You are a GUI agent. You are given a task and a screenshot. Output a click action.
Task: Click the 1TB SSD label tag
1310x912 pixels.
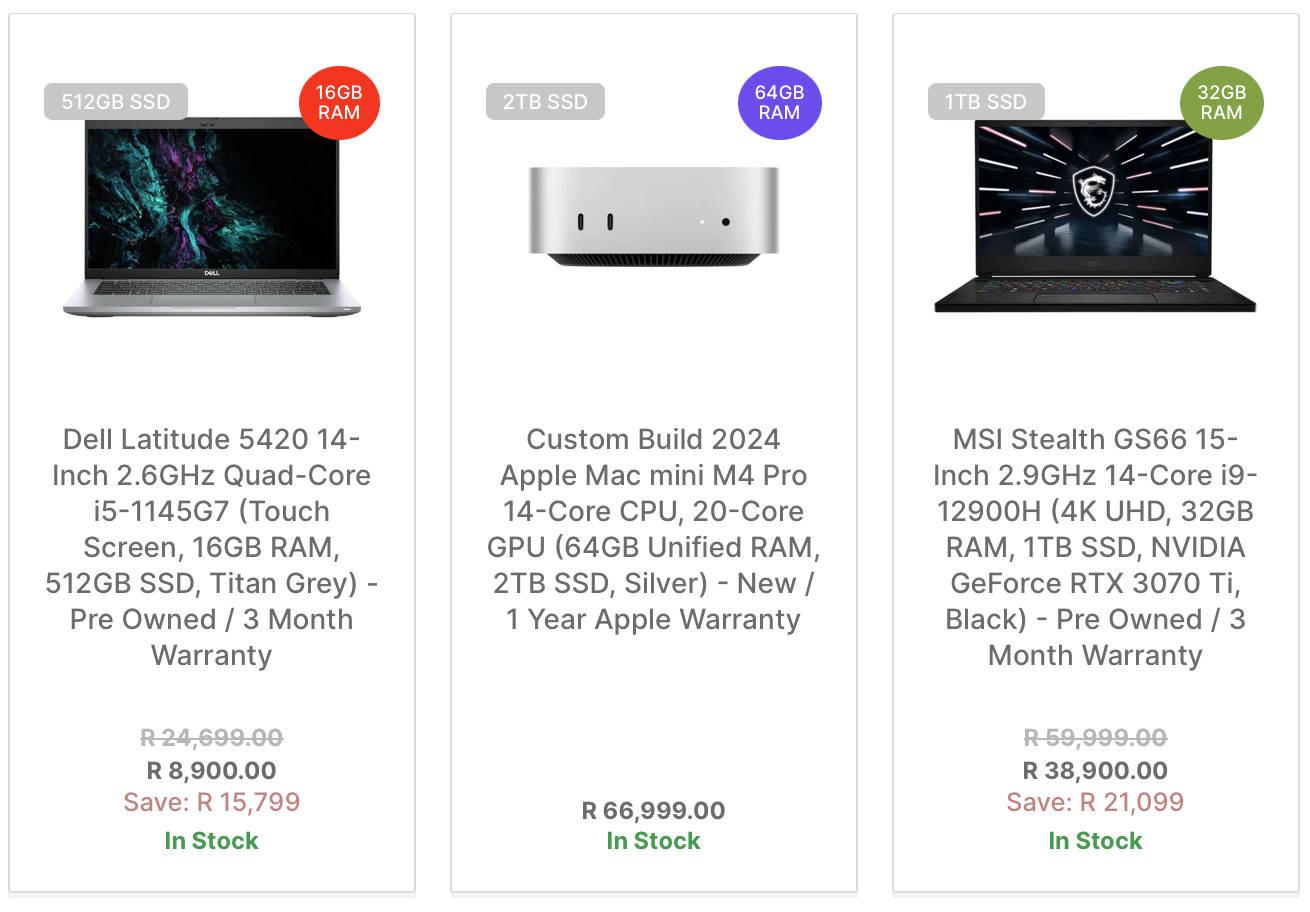pyautogui.click(x=986, y=102)
